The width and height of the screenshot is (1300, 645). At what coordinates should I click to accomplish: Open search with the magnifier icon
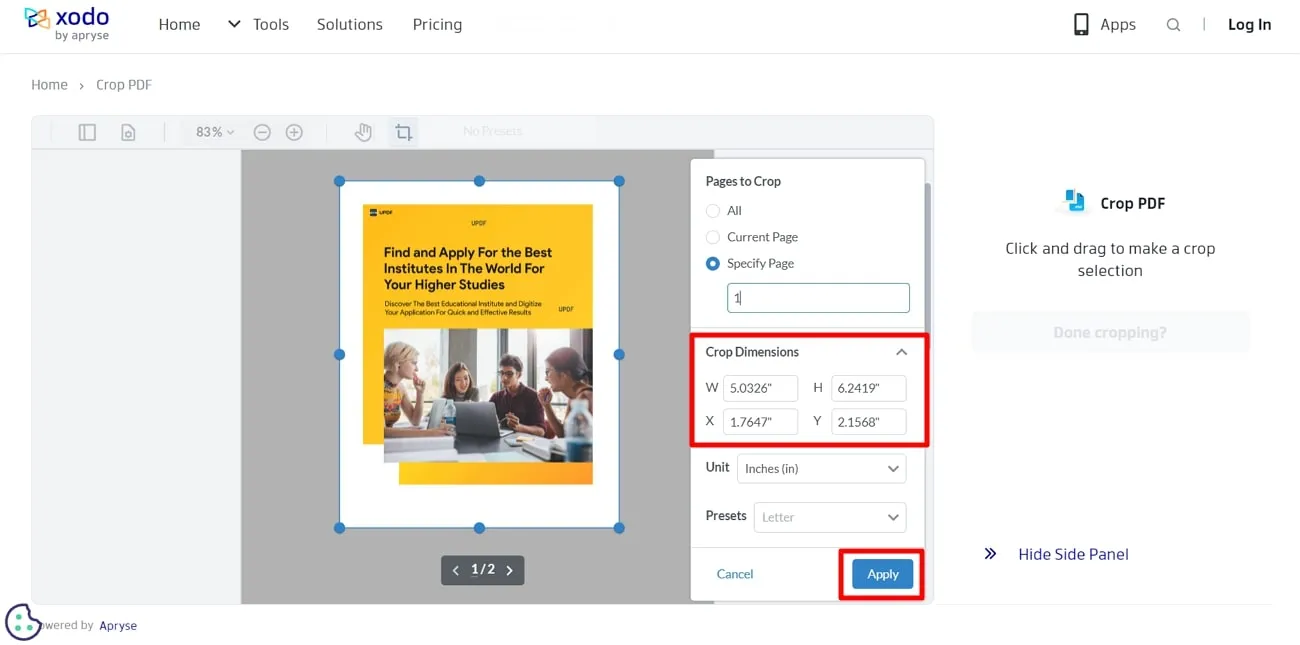pos(1173,24)
